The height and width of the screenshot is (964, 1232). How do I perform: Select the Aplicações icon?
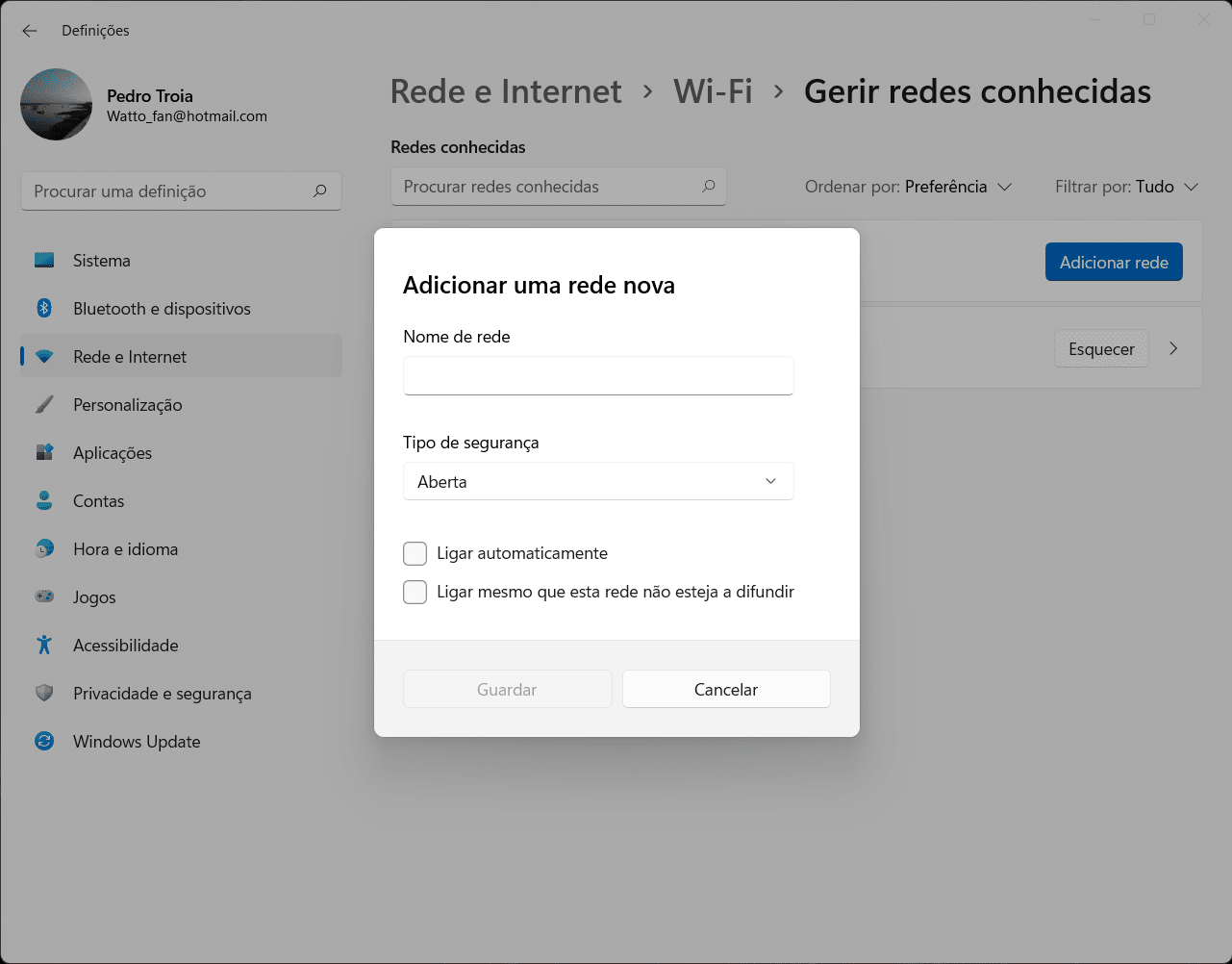[x=44, y=453]
